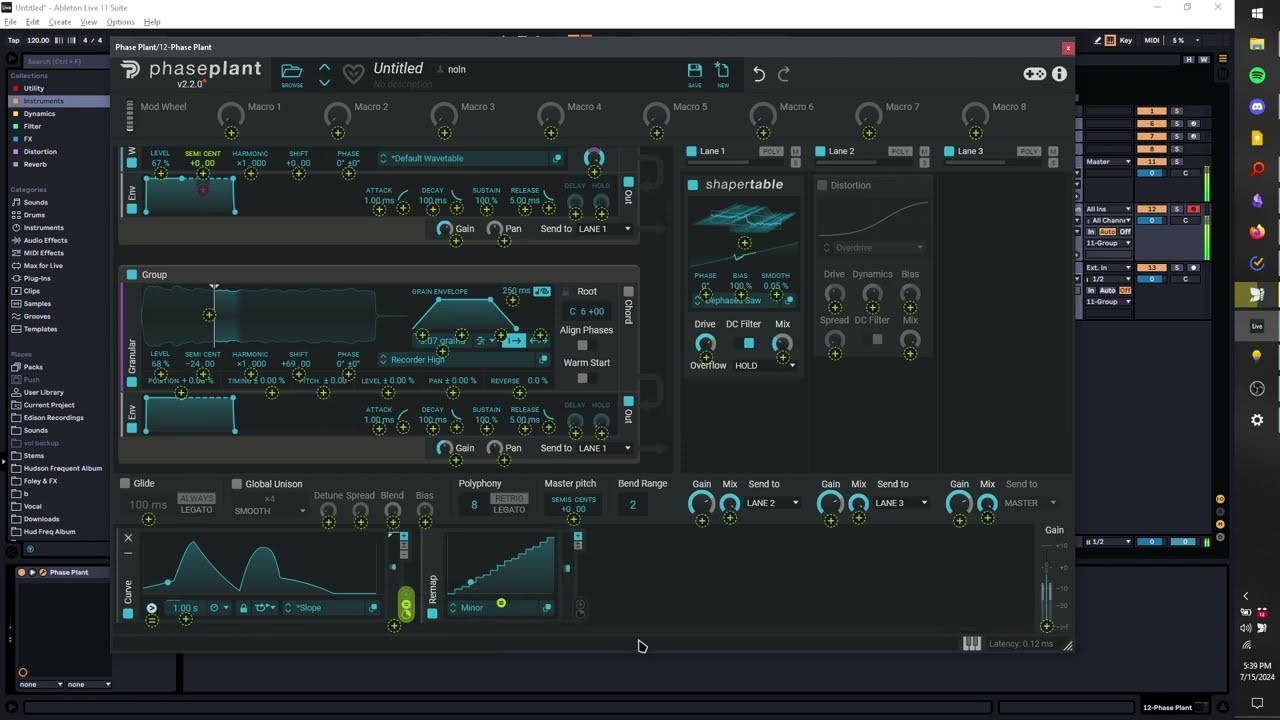Open the Send to LANE 2 dropdown
The height and width of the screenshot is (720, 1280).
pyautogui.click(x=773, y=503)
